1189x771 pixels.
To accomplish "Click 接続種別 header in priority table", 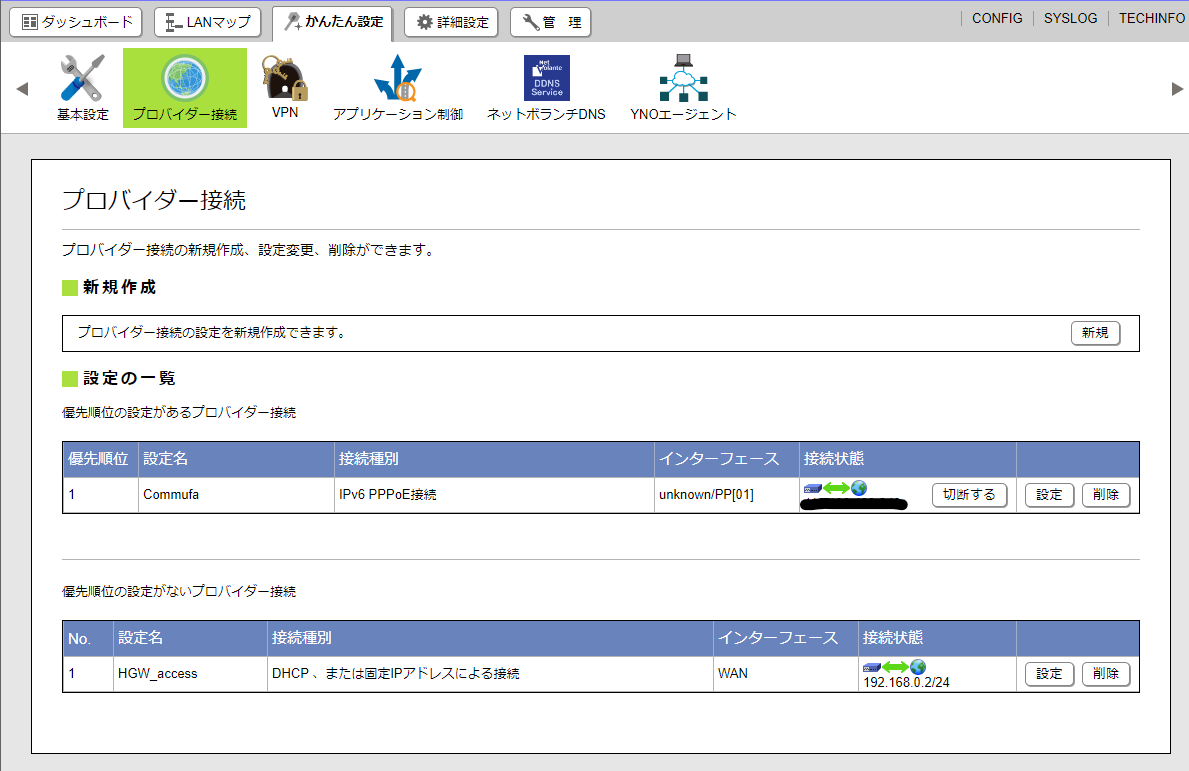I will [x=494, y=459].
